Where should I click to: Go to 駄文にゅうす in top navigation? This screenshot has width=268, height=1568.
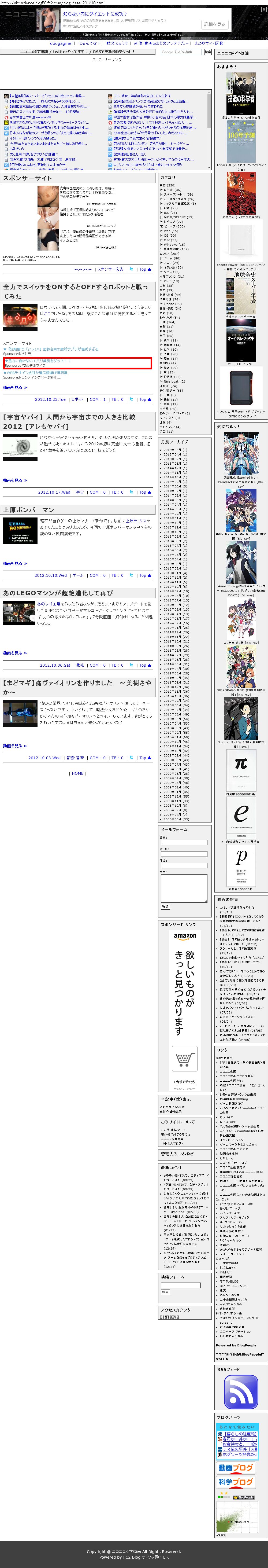(x=118, y=43)
